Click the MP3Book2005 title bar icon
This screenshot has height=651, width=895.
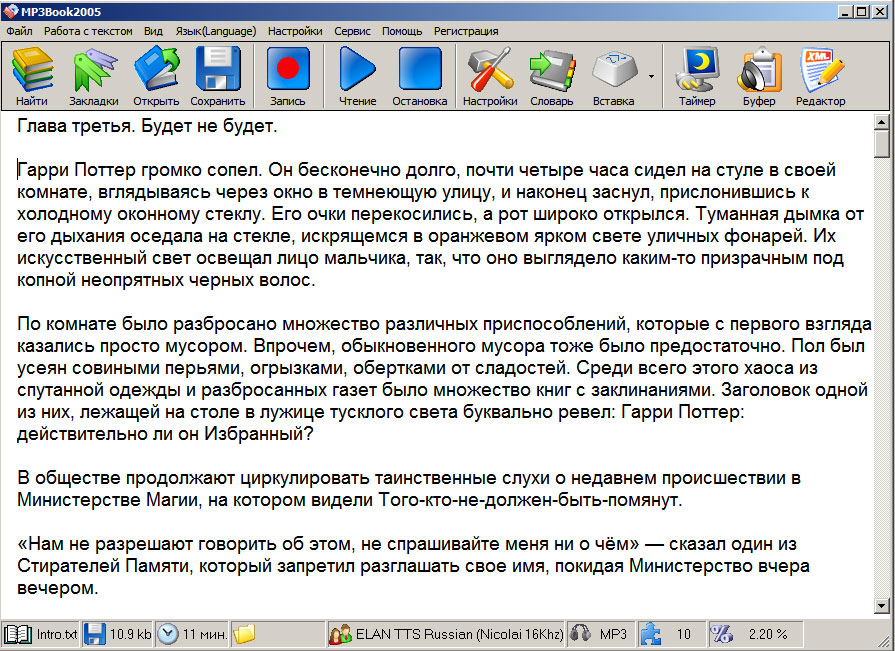point(10,11)
